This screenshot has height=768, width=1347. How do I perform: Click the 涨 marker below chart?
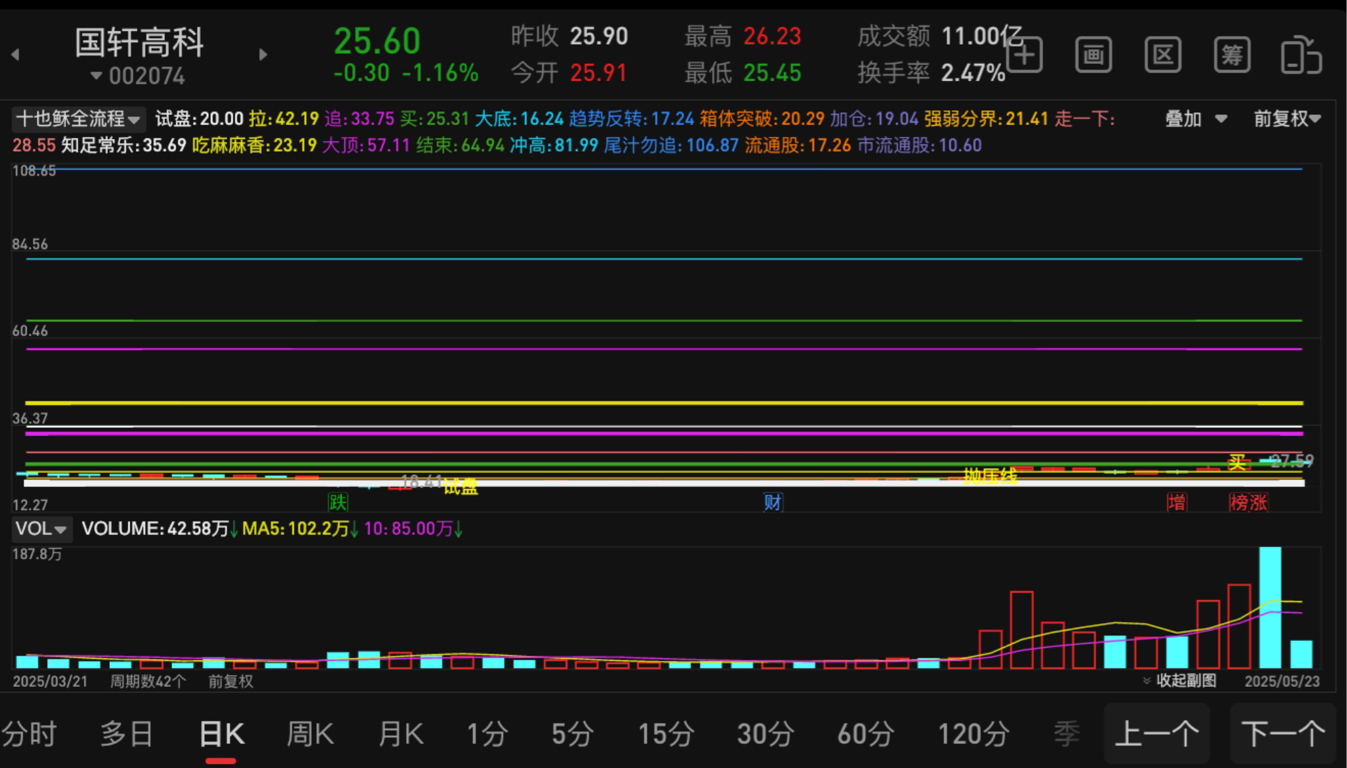1258,502
